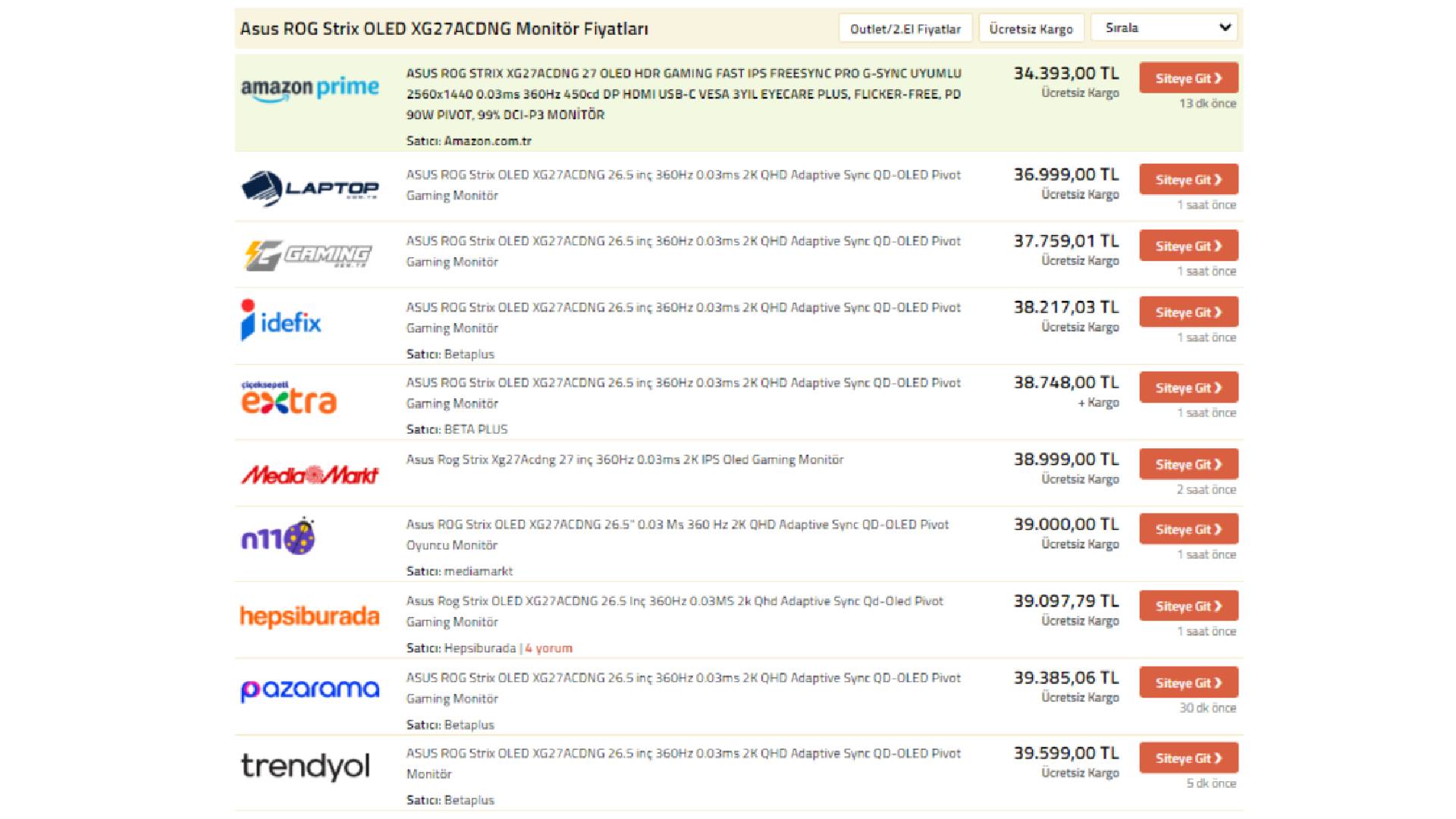The width and height of the screenshot is (1456, 819).
Task: Select the price 34.393,00 TL
Action: pos(1066,74)
